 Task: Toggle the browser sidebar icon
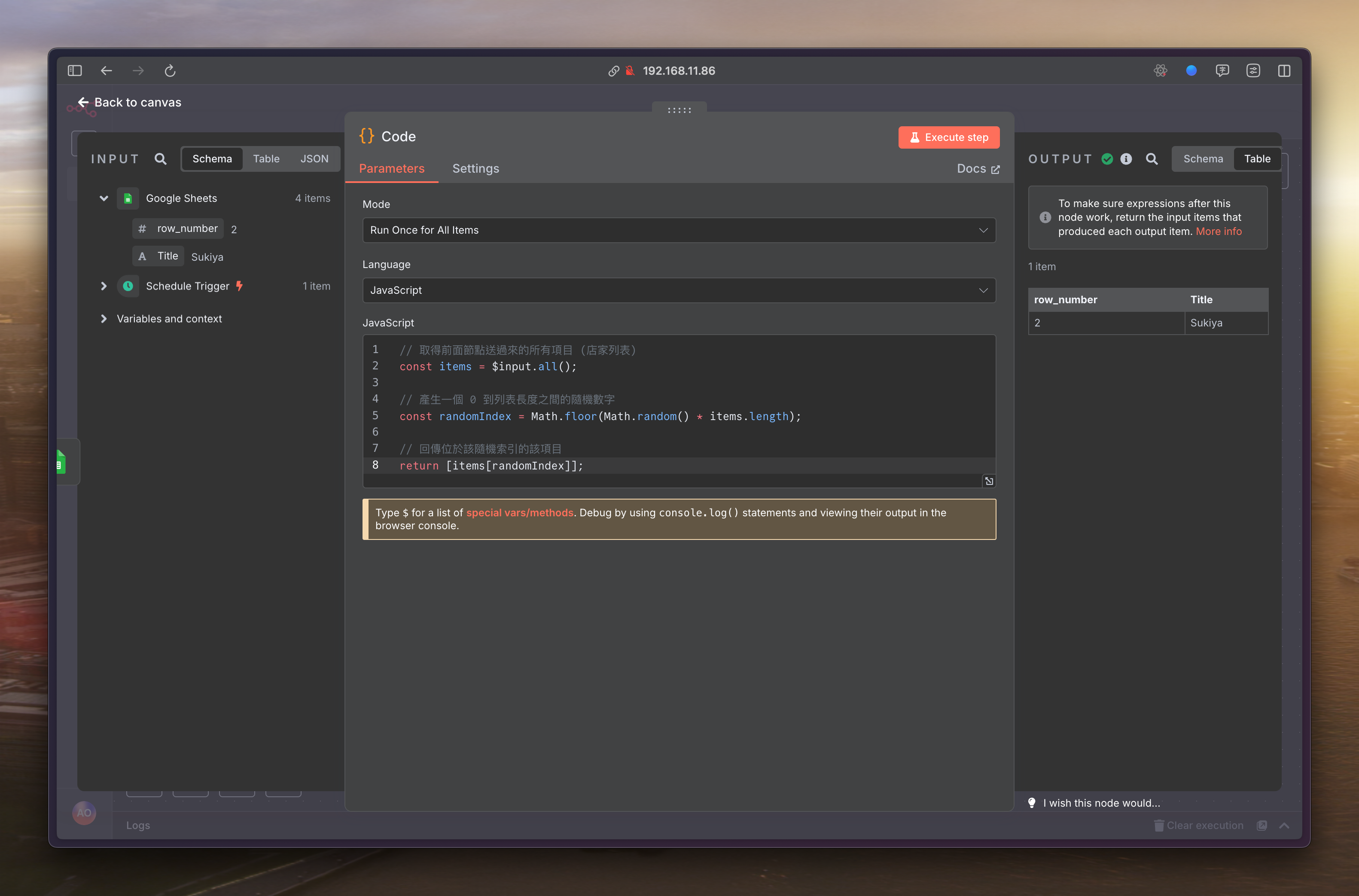(x=75, y=71)
